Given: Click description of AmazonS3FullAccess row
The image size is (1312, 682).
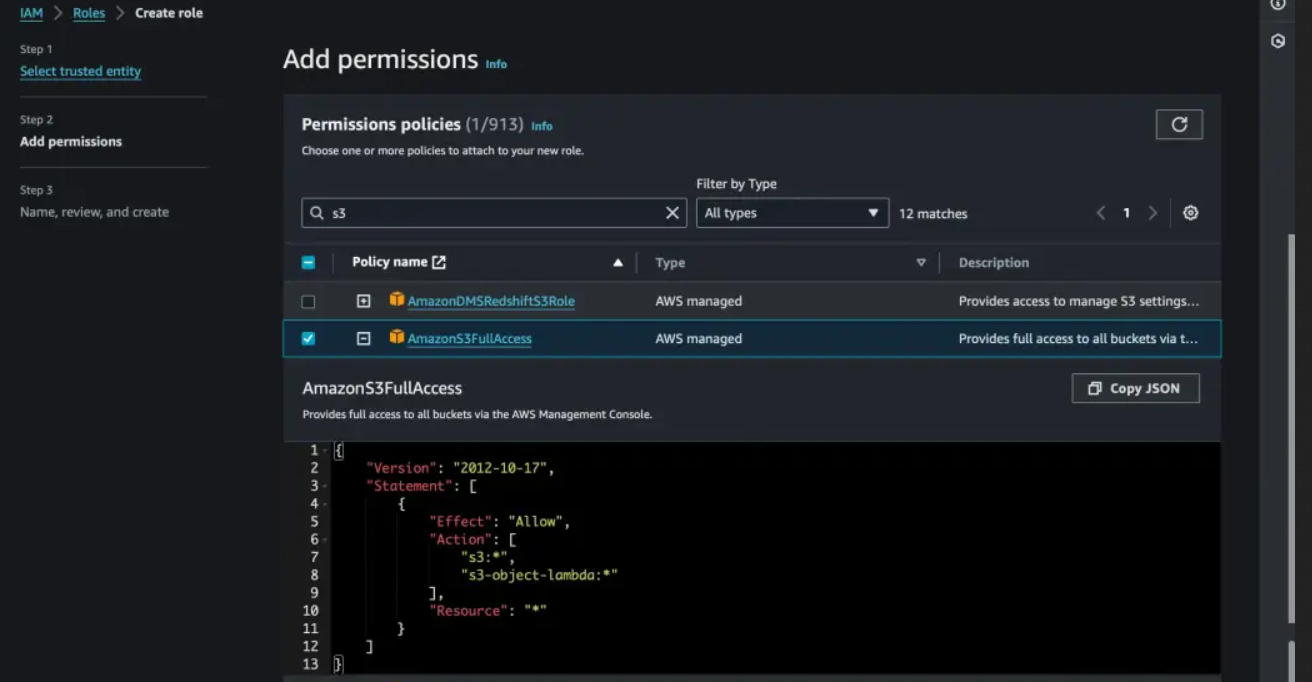Looking at the screenshot, I should pos(1078,339).
